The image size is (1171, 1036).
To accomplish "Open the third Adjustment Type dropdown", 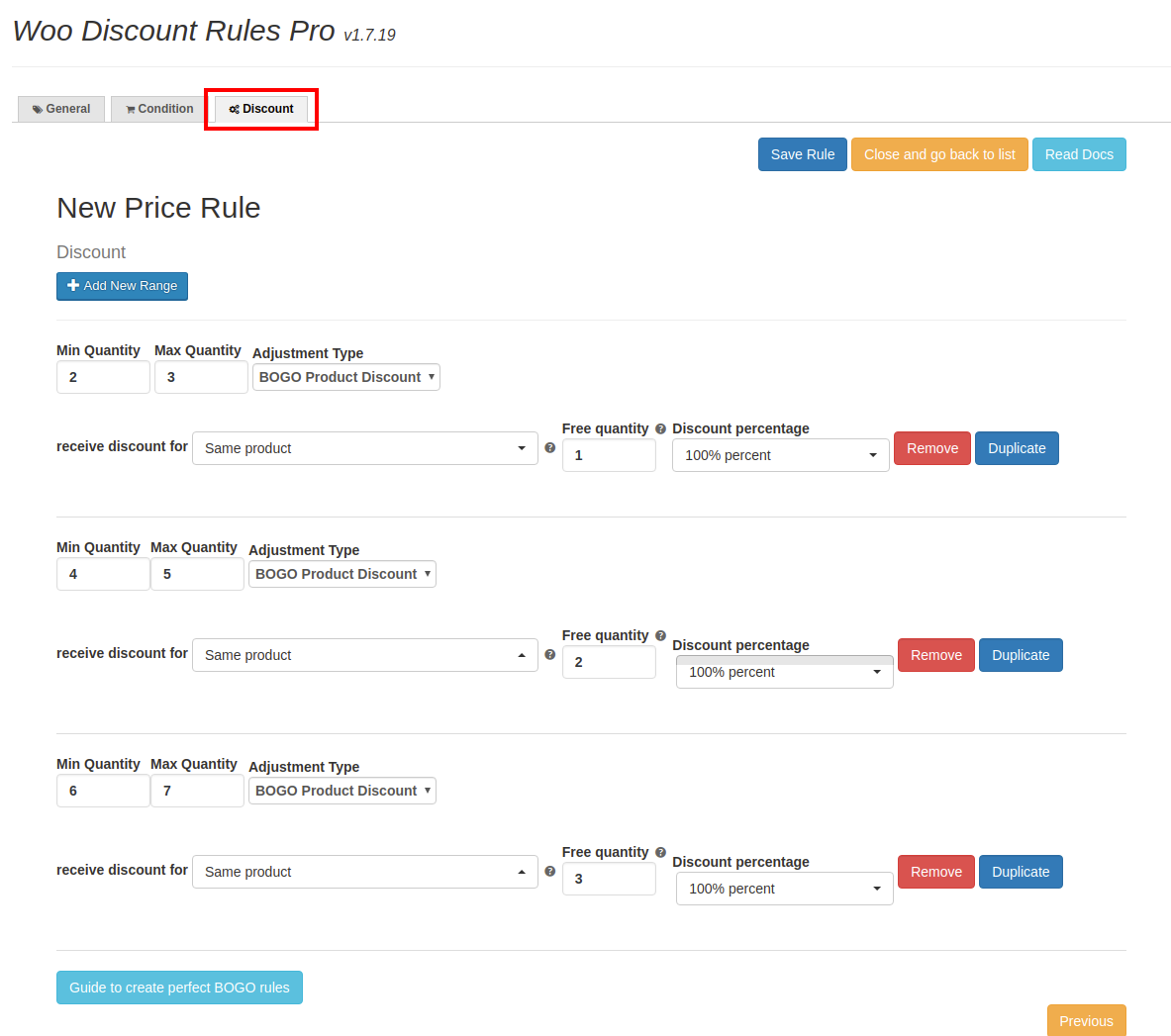I will [x=342, y=791].
